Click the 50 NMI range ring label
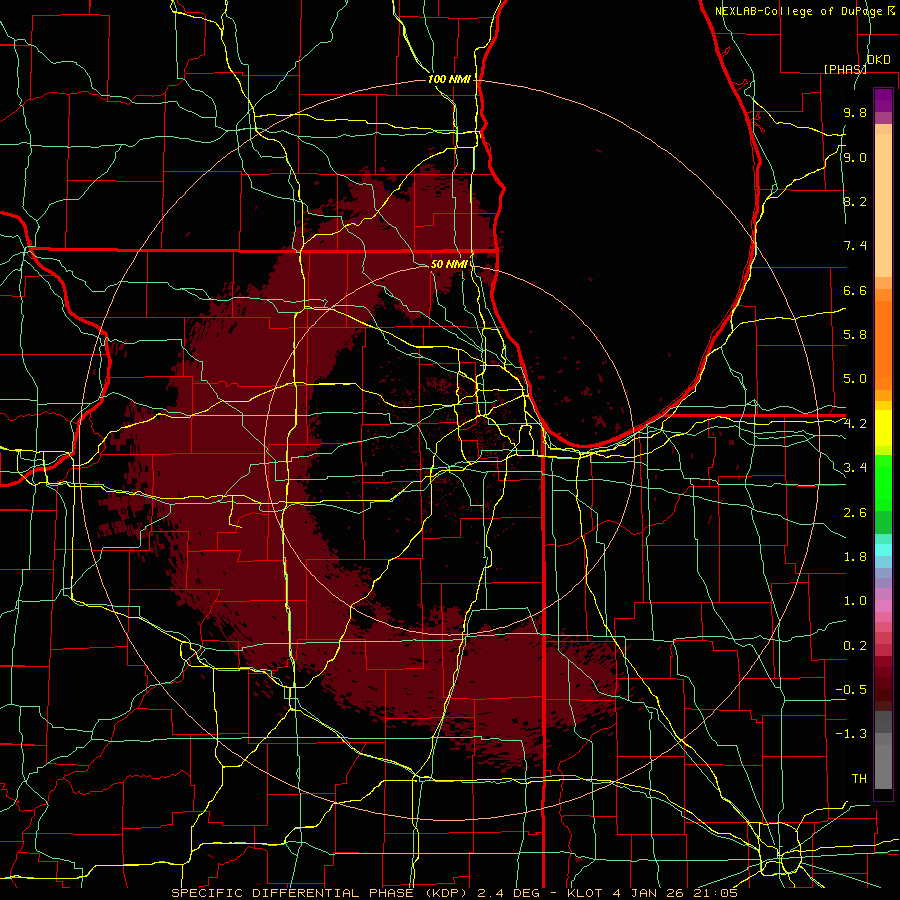 tap(449, 264)
